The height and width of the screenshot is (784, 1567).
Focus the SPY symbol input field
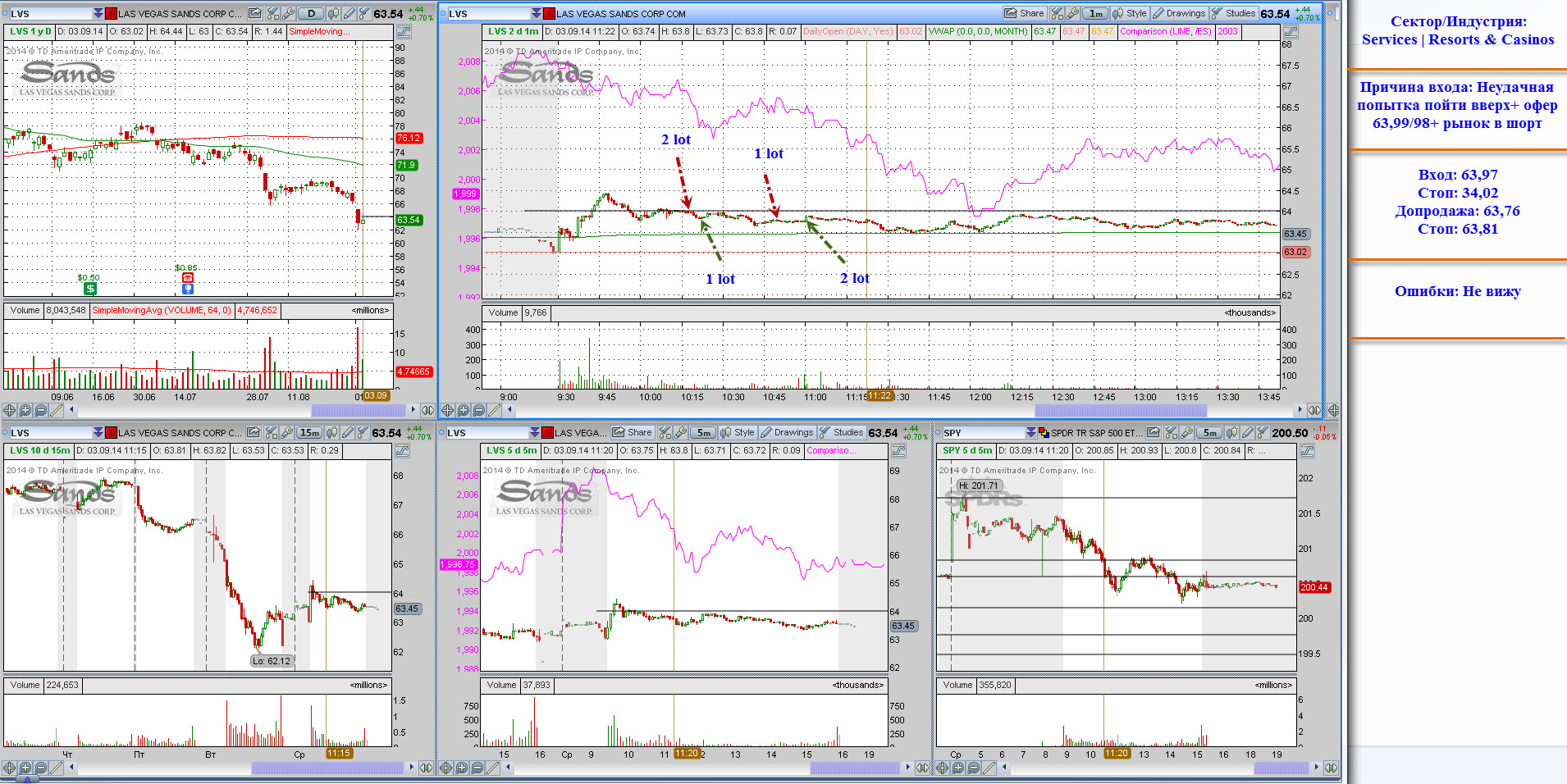(983, 433)
